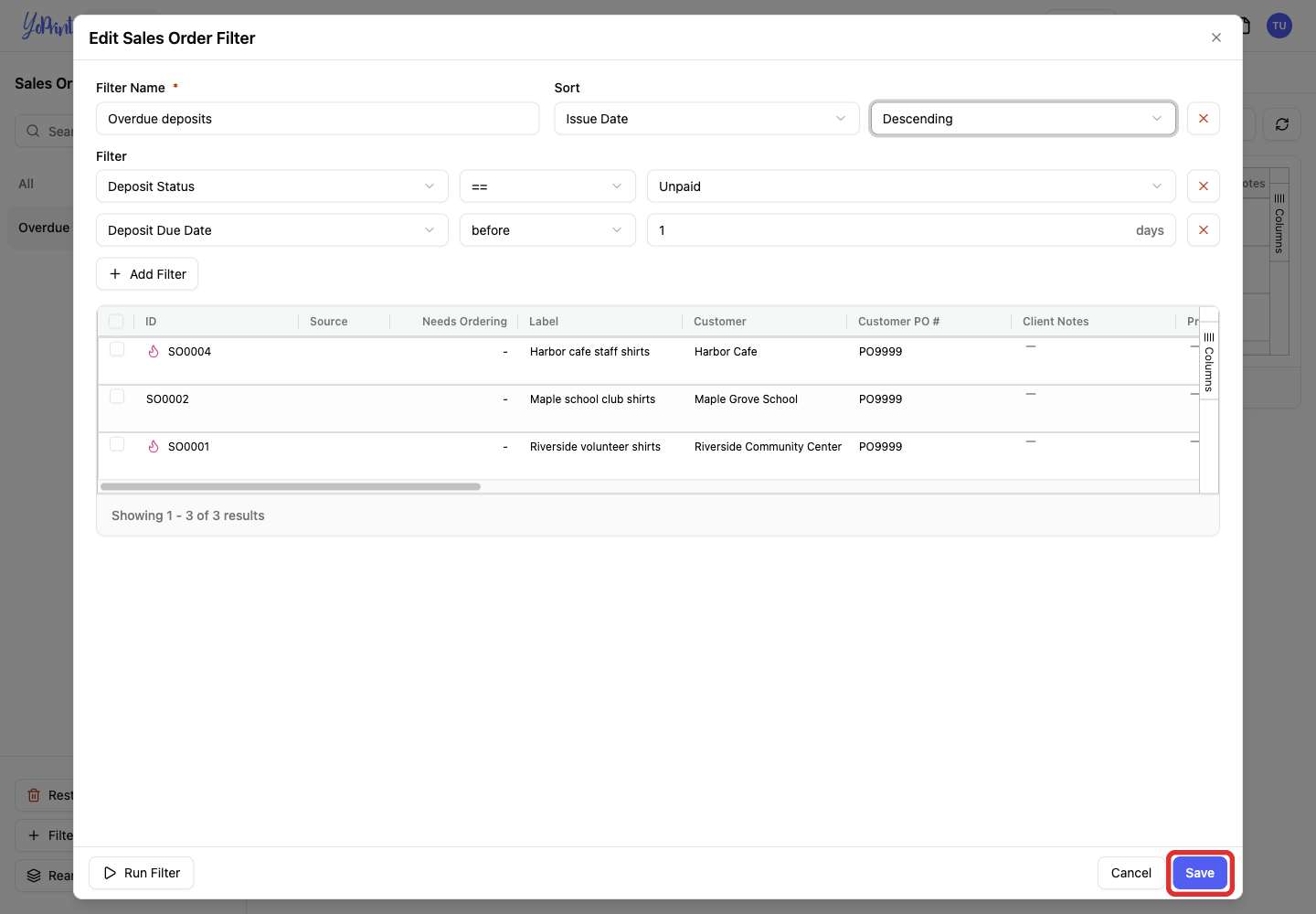
Task: Select the All filter tab in background
Action: click(27, 184)
